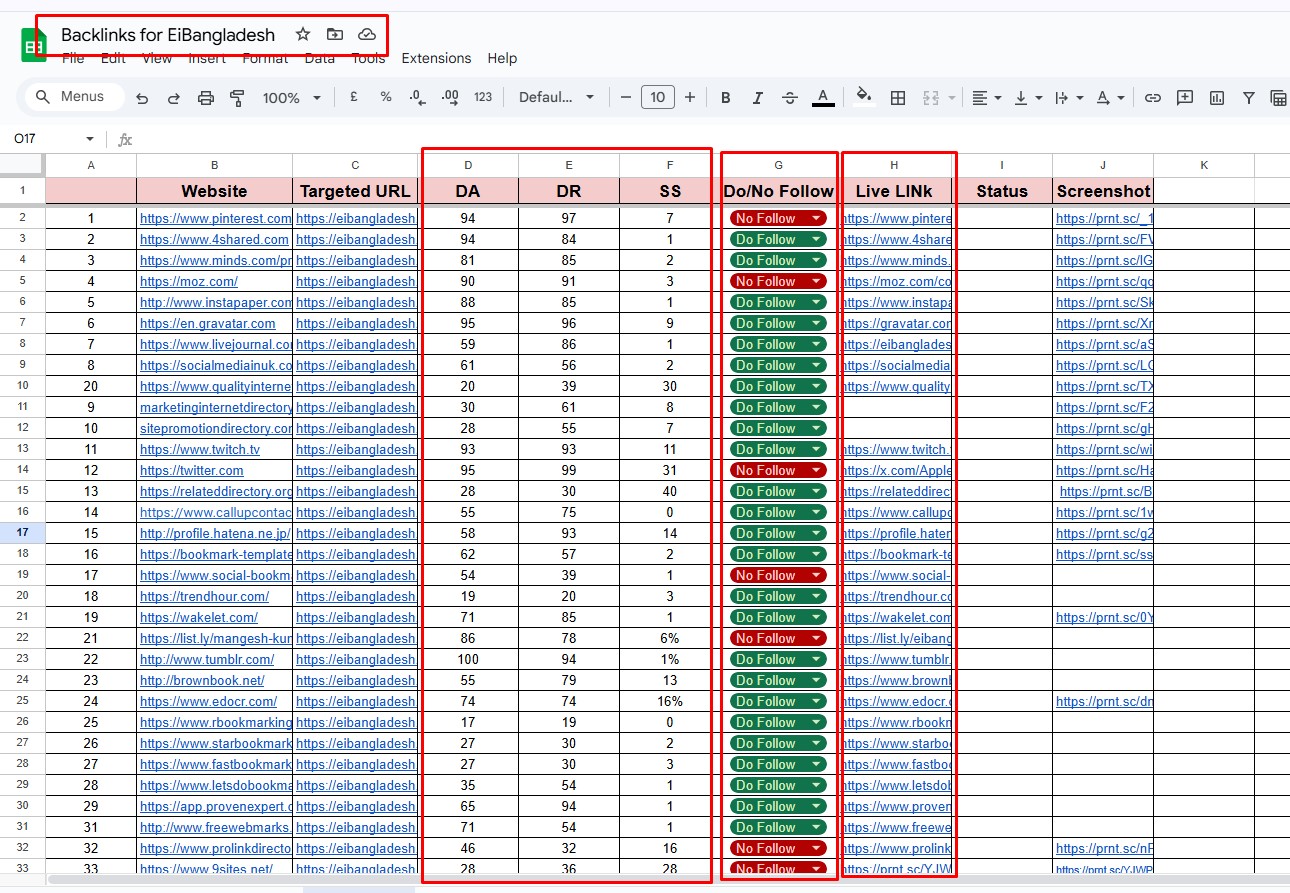Open the Help menu

click(502, 58)
